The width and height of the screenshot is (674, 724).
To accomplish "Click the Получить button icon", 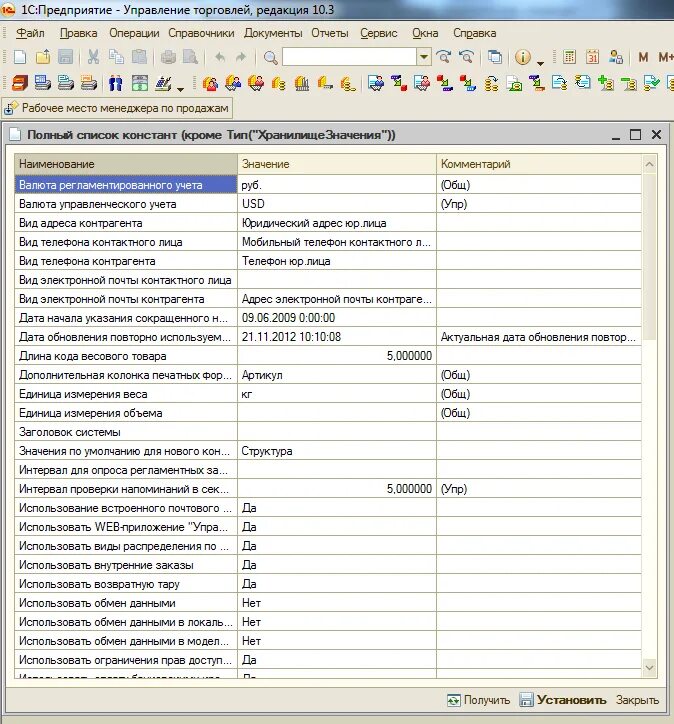I will pyautogui.click(x=453, y=700).
